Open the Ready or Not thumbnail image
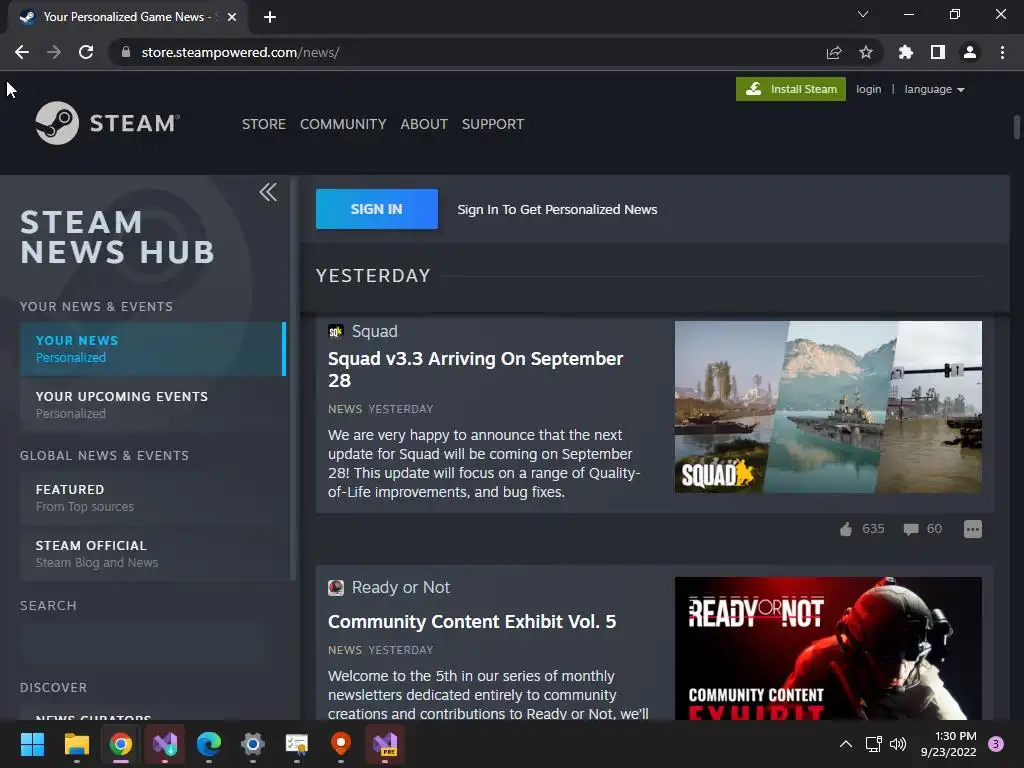The width and height of the screenshot is (1024, 768). pos(828,648)
